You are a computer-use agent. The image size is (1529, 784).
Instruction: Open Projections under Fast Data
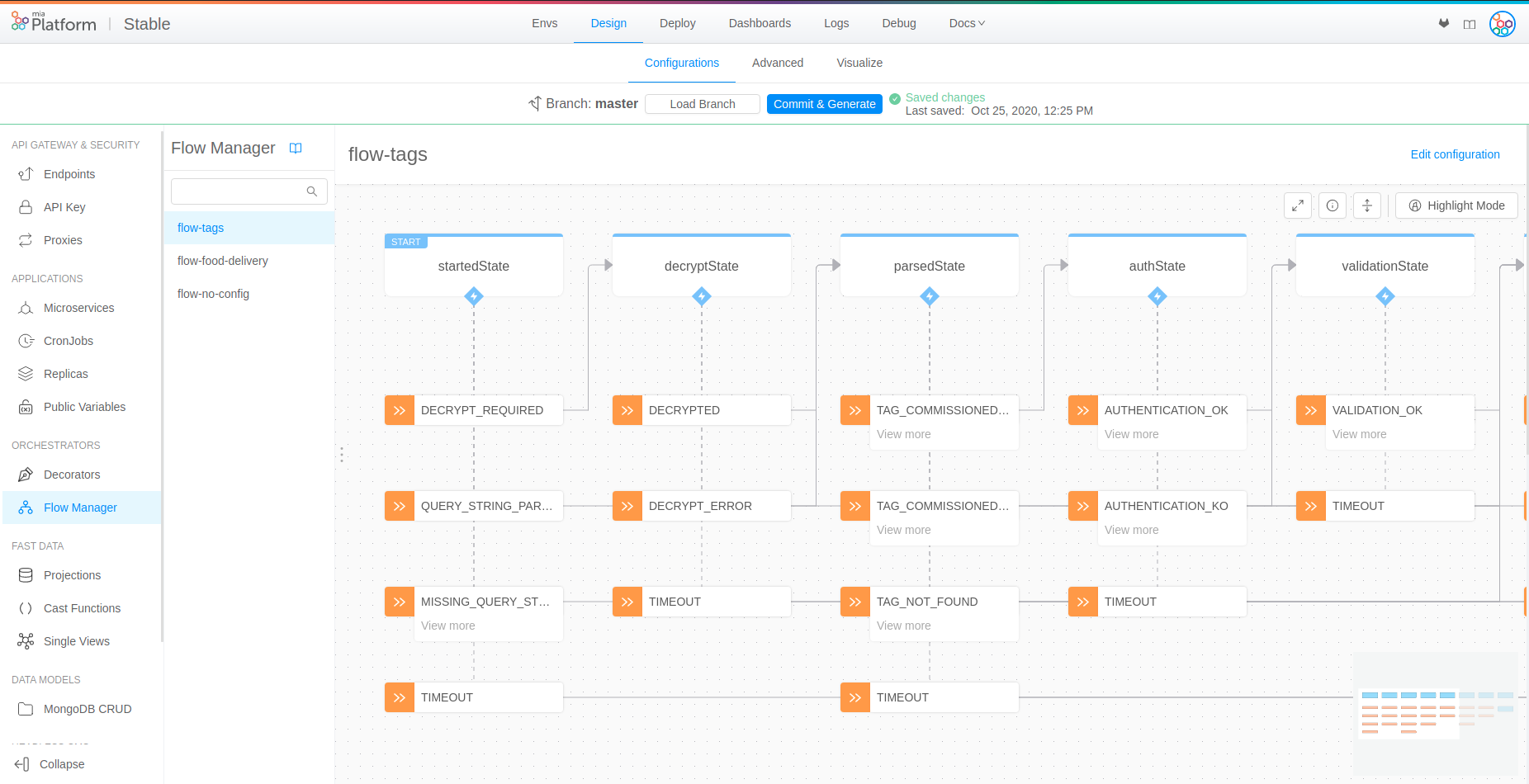tap(72, 575)
